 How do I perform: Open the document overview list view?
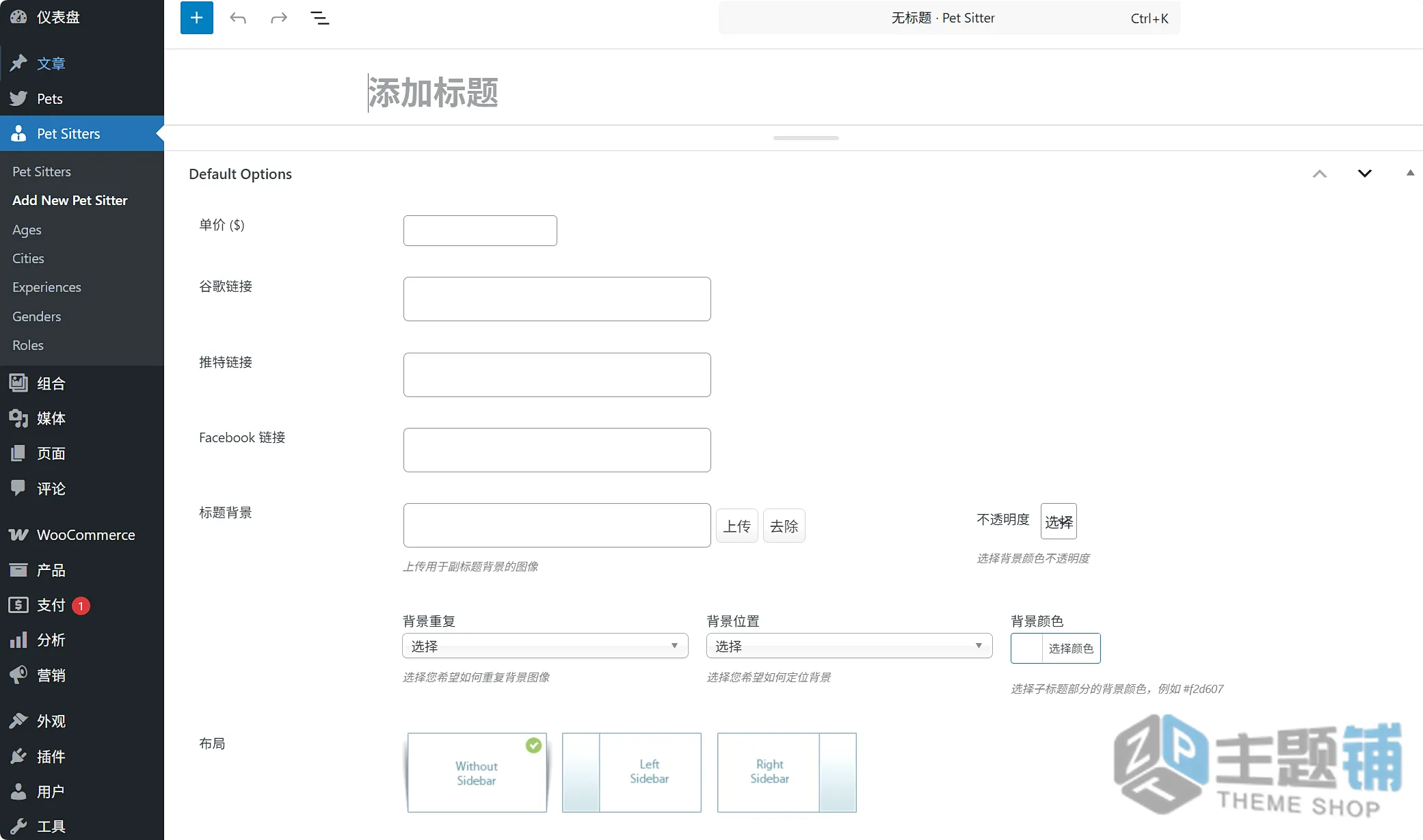pyautogui.click(x=320, y=18)
